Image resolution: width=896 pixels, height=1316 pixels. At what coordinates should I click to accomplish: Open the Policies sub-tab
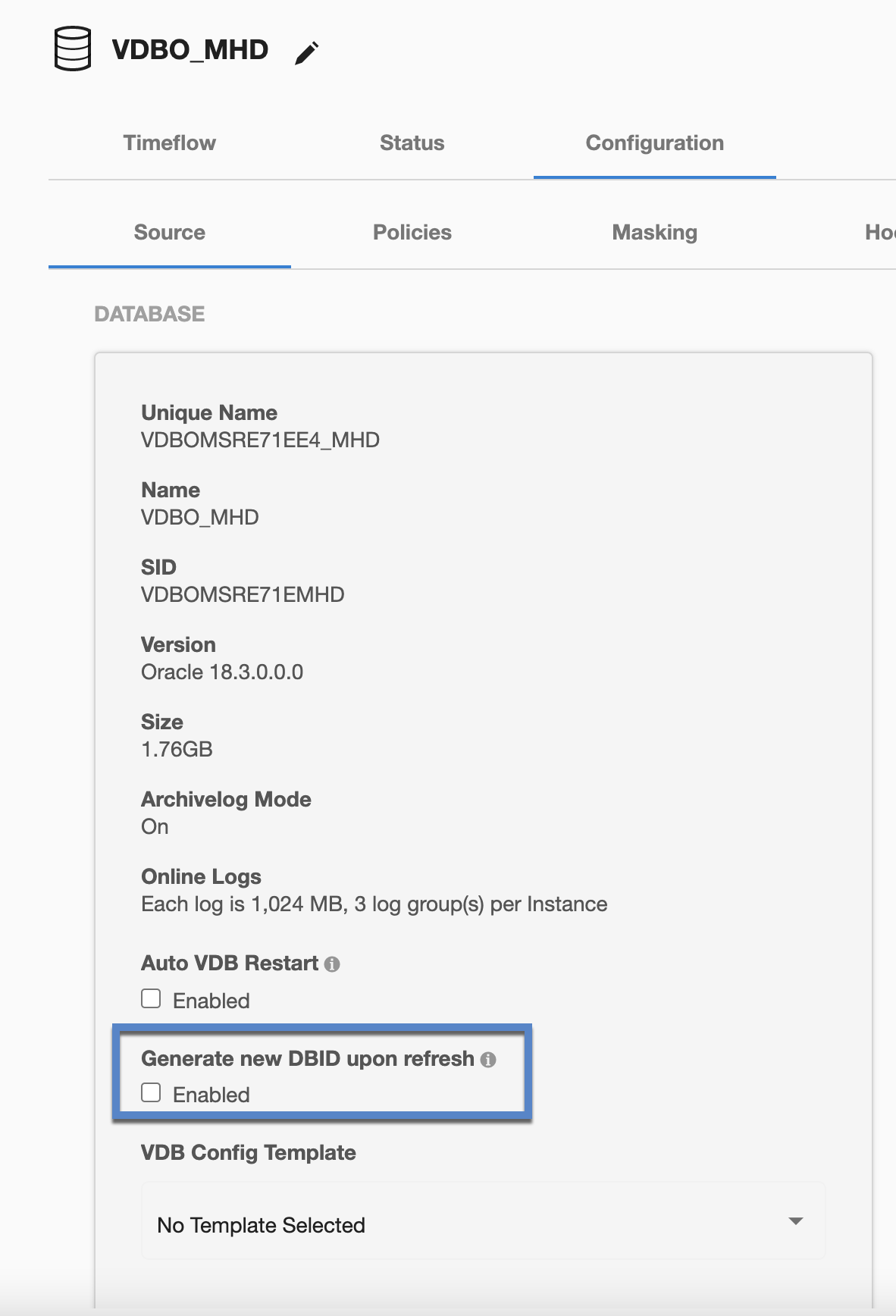click(x=412, y=233)
